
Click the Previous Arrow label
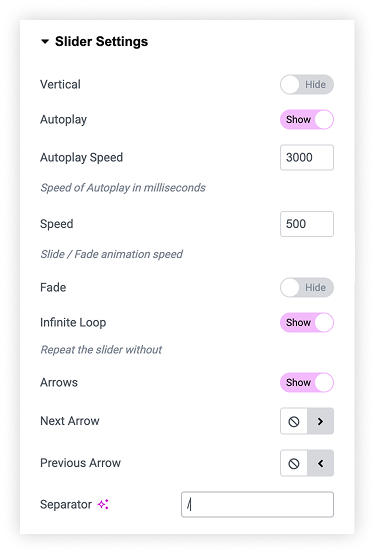point(81,463)
